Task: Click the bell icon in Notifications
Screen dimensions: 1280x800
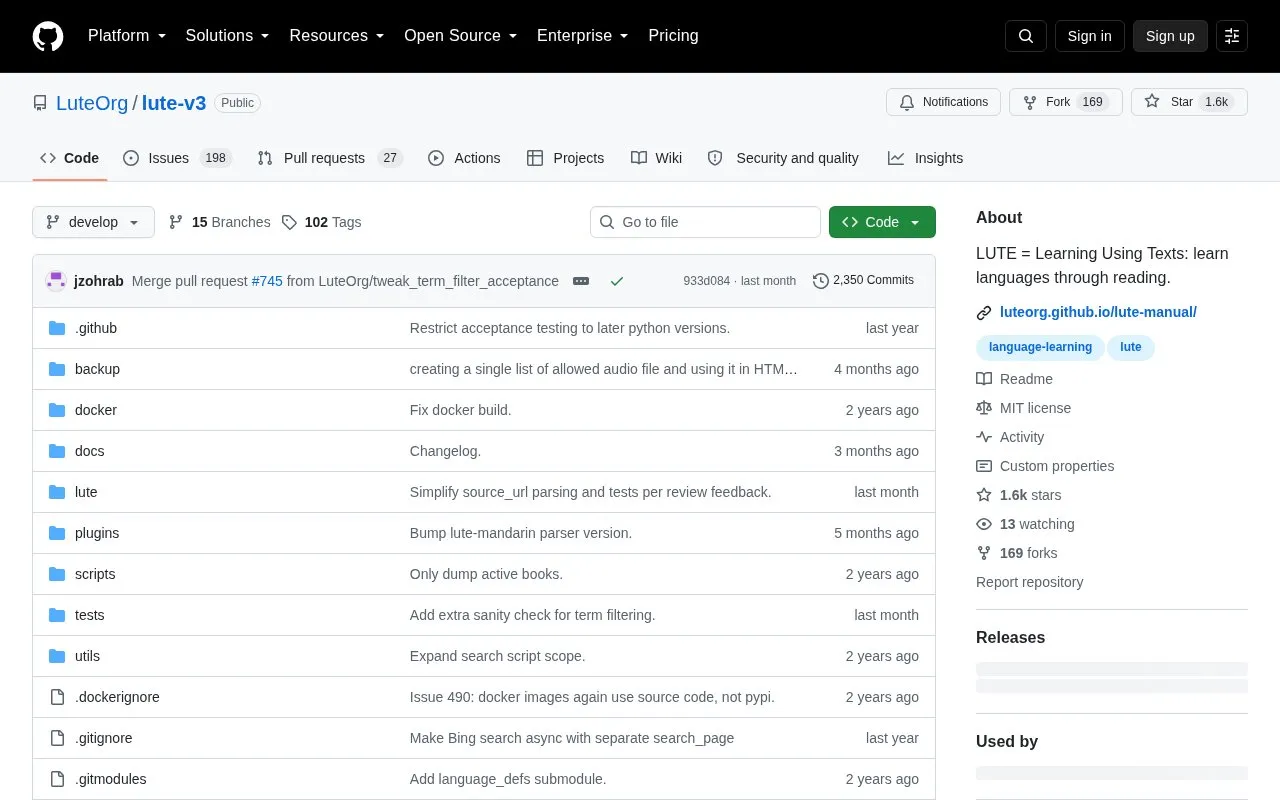Action: [x=907, y=102]
